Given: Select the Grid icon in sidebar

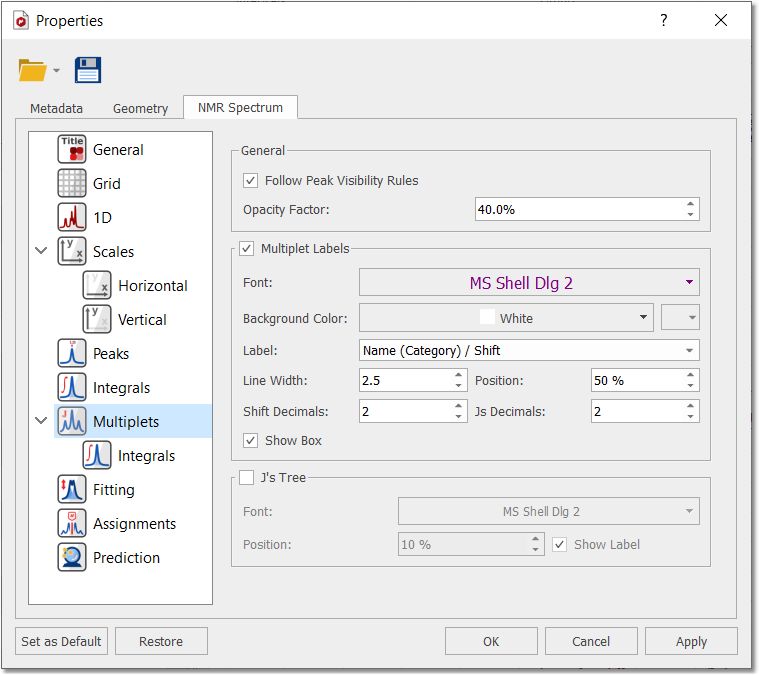Looking at the screenshot, I should 72,184.
